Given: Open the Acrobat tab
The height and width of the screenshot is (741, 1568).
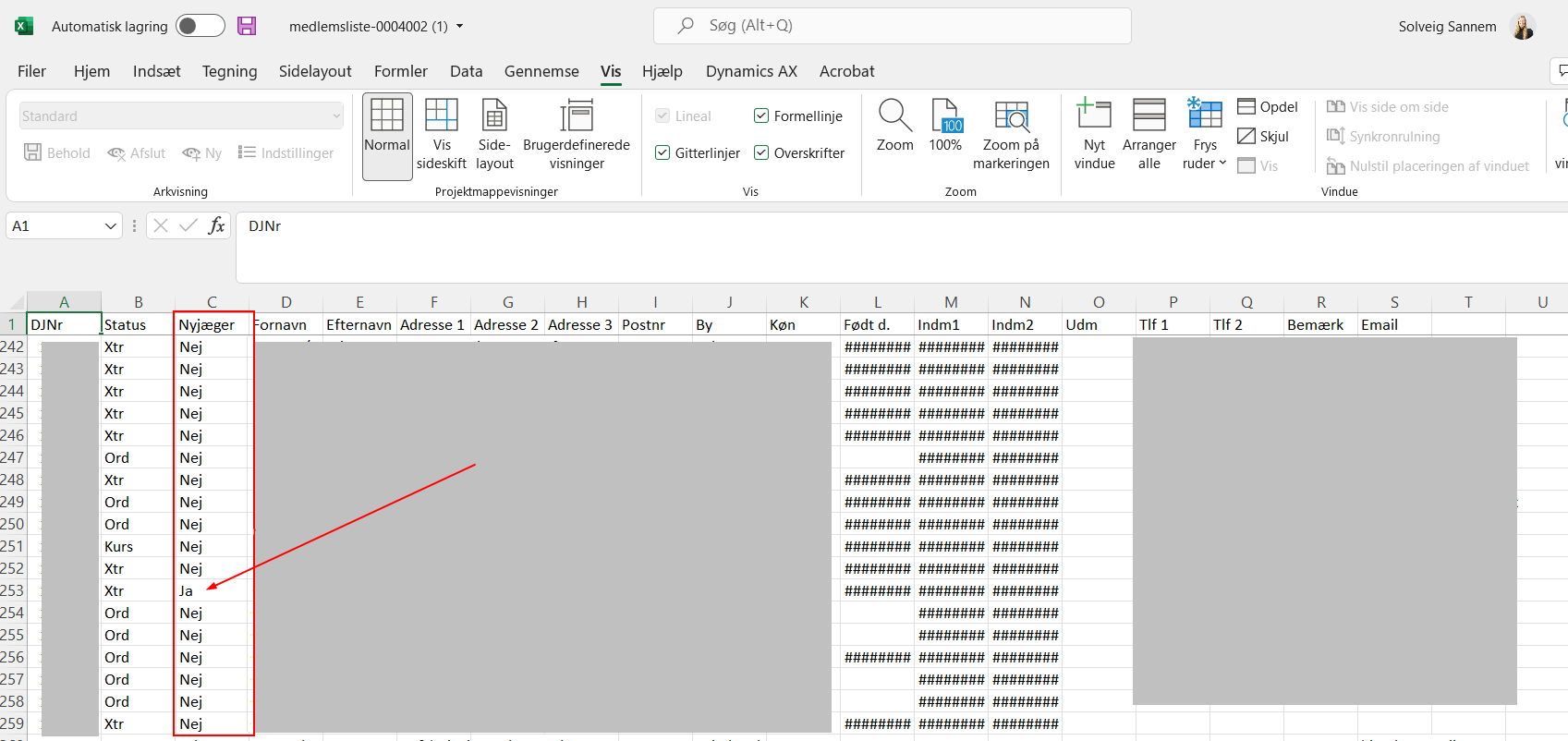Looking at the screenshot, I should pos(846,71).
